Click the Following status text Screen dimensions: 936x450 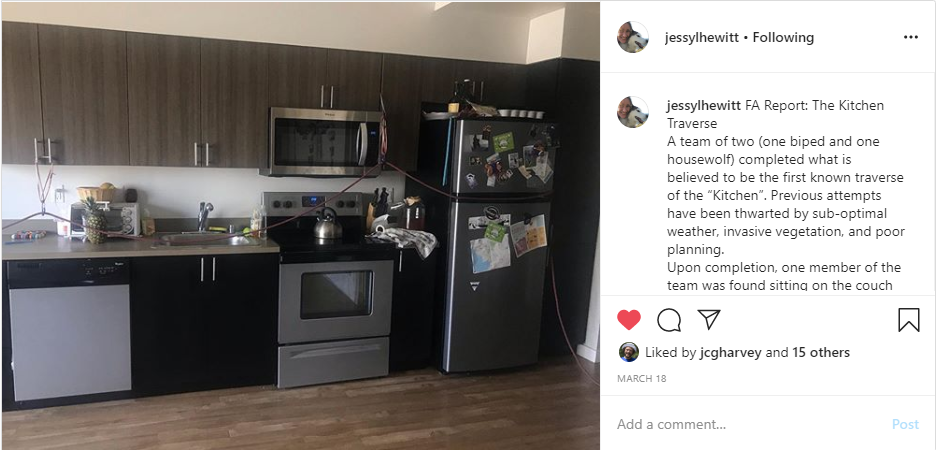[783, 38]
